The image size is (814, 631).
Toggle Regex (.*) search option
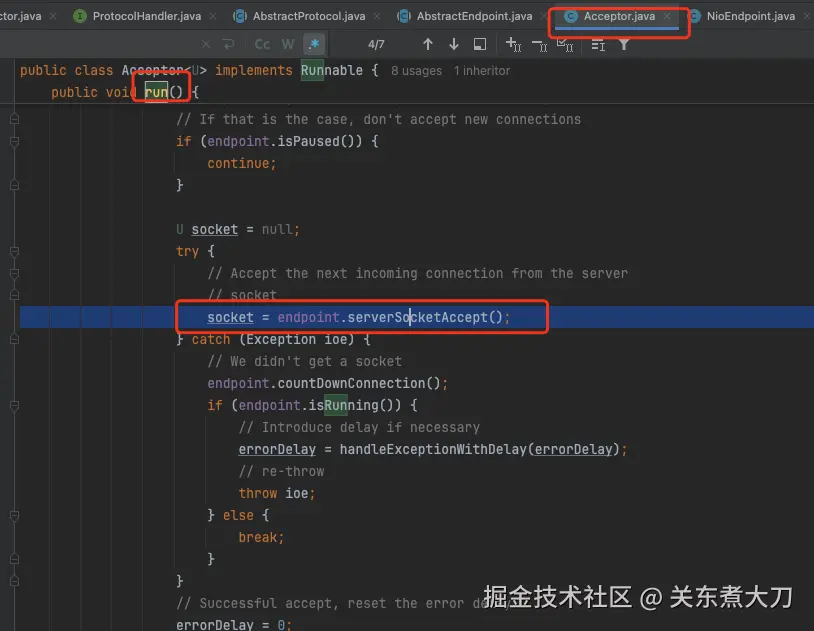(314, 45)
